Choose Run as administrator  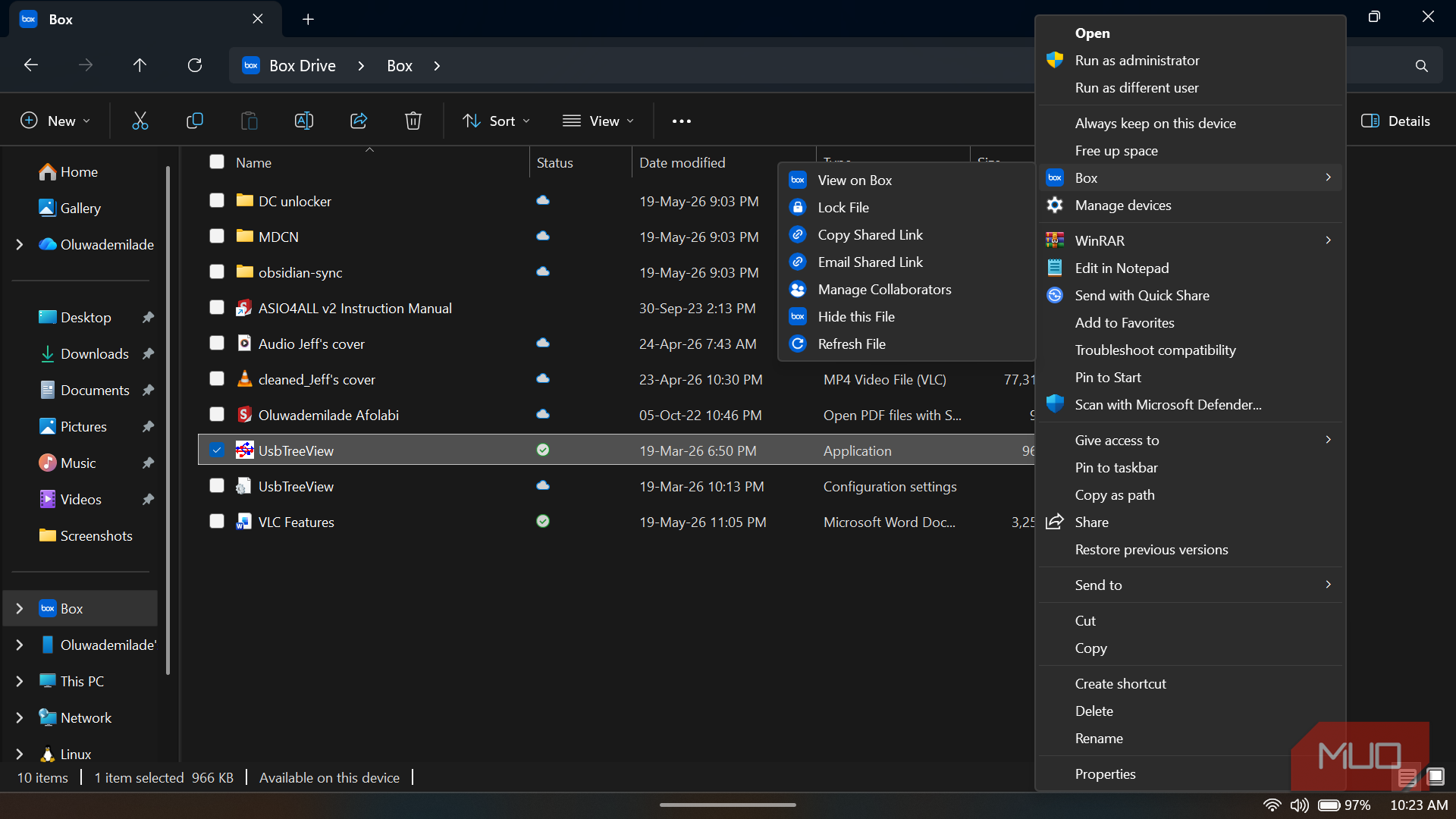(1191, 60)
